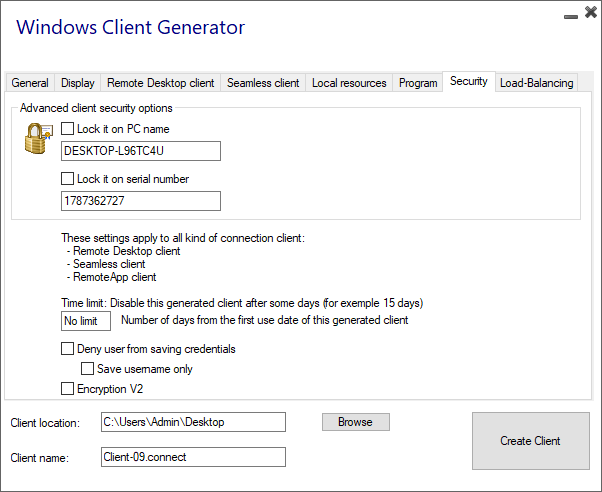Open the Load-Balancing tab
The height and width of the screenshot is (492, 602).
537,83
